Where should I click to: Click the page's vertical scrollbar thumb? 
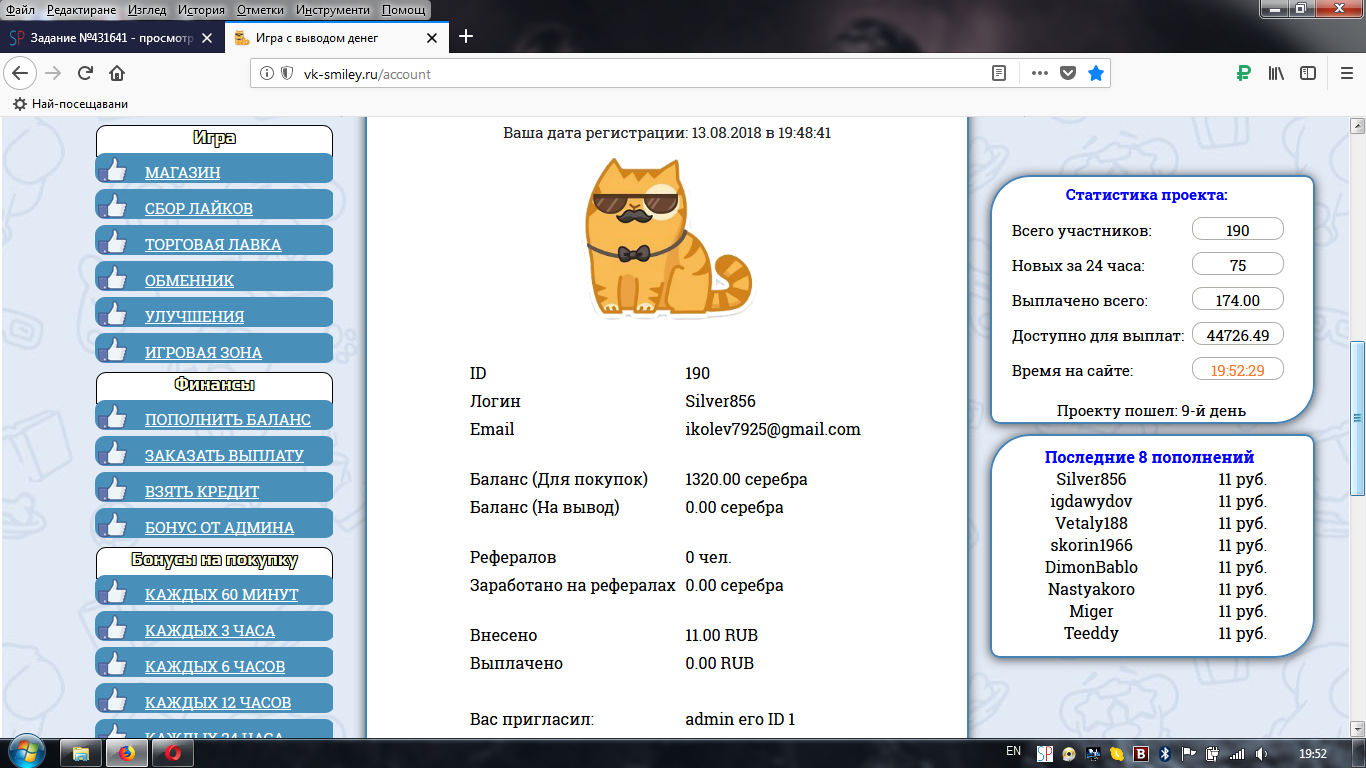(x=1357, y=418)
